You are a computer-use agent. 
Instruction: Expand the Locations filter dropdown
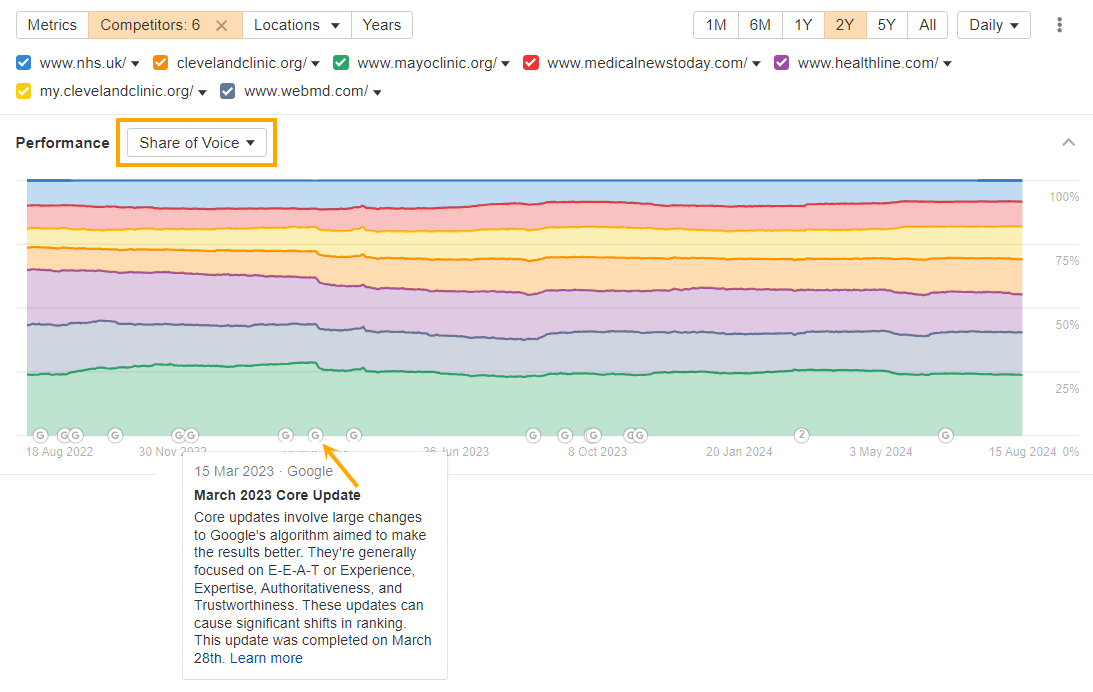tap(296, 24)
